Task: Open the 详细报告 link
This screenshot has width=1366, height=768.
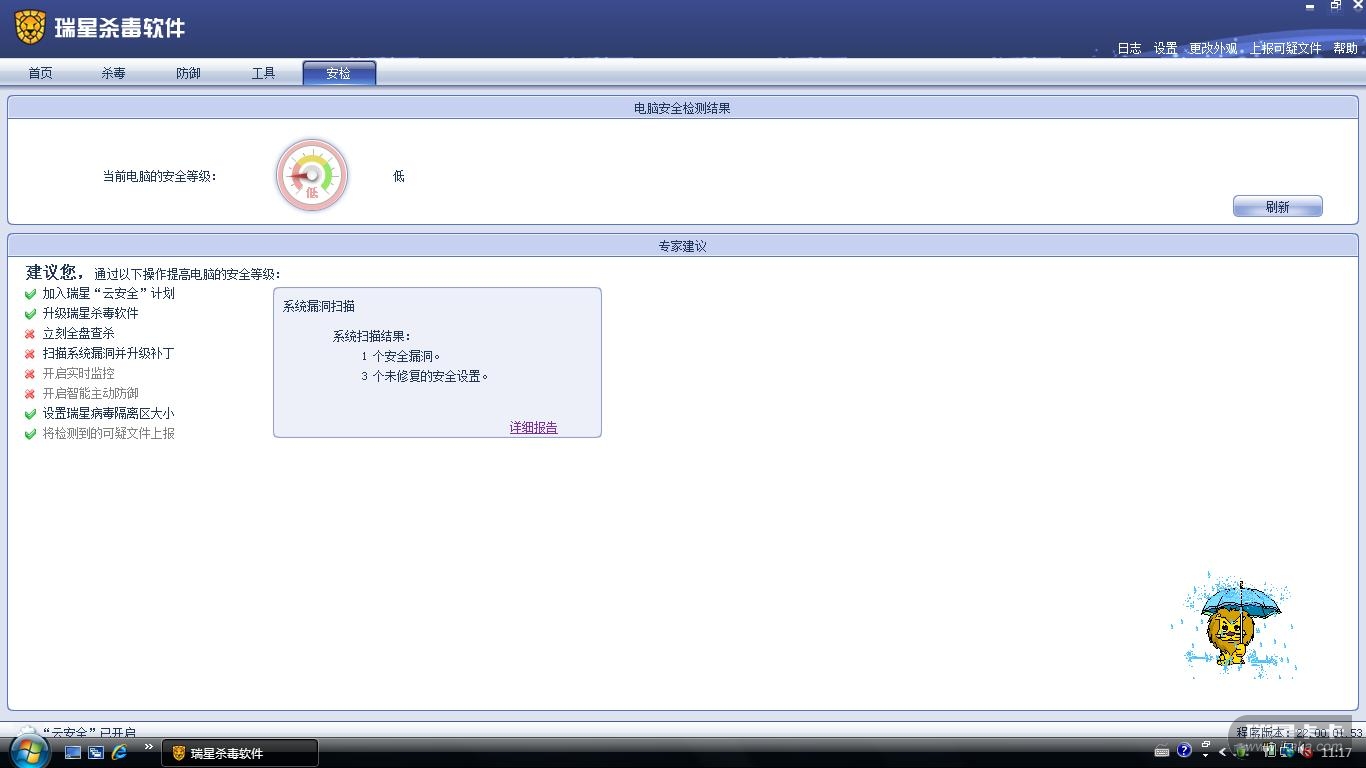Action: tap(534, 427)
